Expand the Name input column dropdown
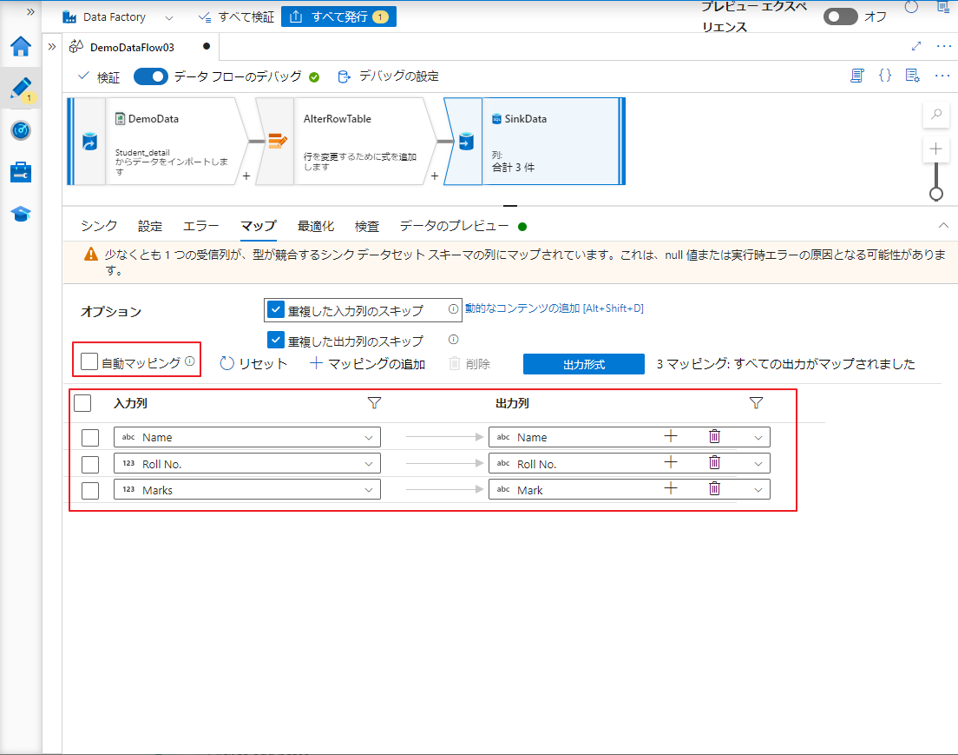This screenshot has width=958, height=755. tap(370, 437)
